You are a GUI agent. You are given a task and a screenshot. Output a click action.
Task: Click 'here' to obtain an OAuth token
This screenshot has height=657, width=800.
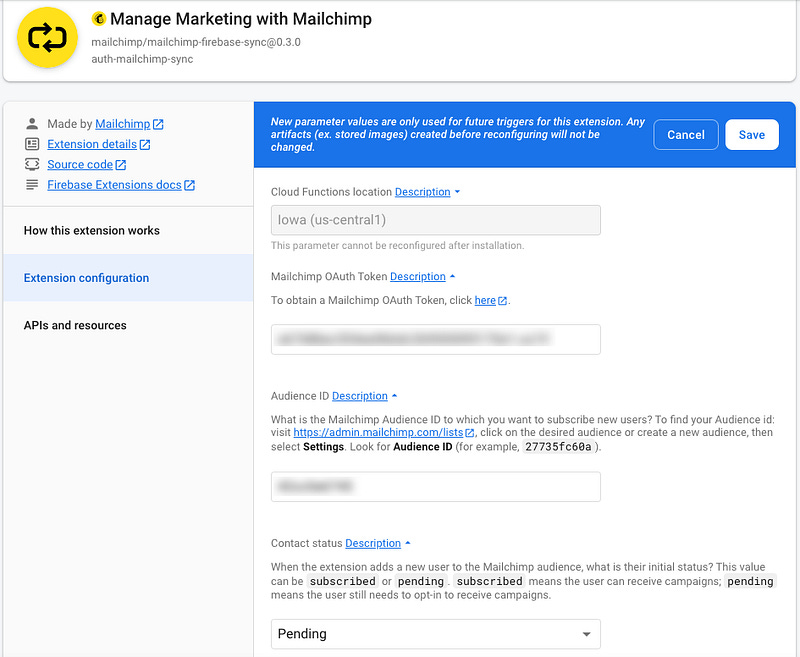(x=485, y=300)
